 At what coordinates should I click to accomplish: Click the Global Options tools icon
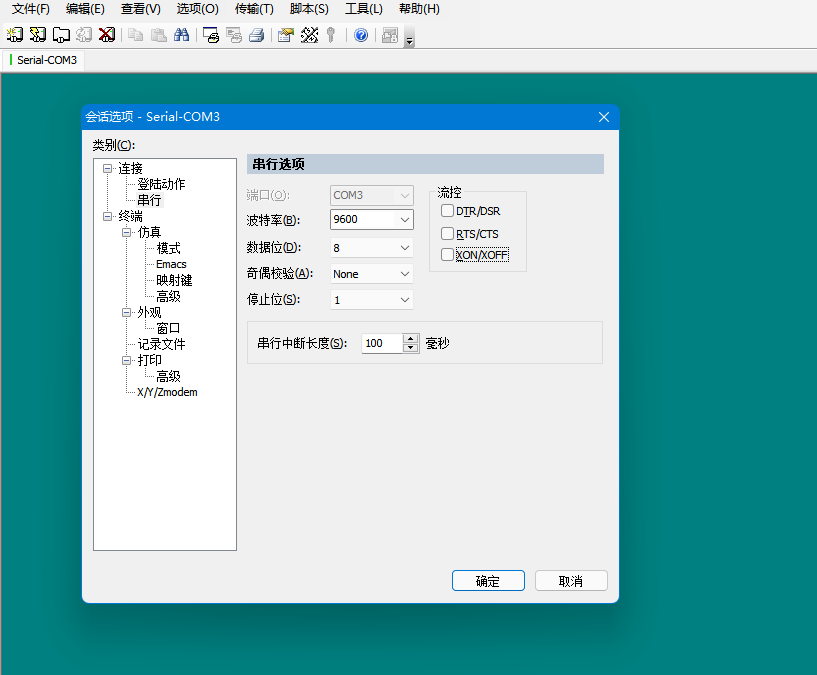tap(309, 35)
